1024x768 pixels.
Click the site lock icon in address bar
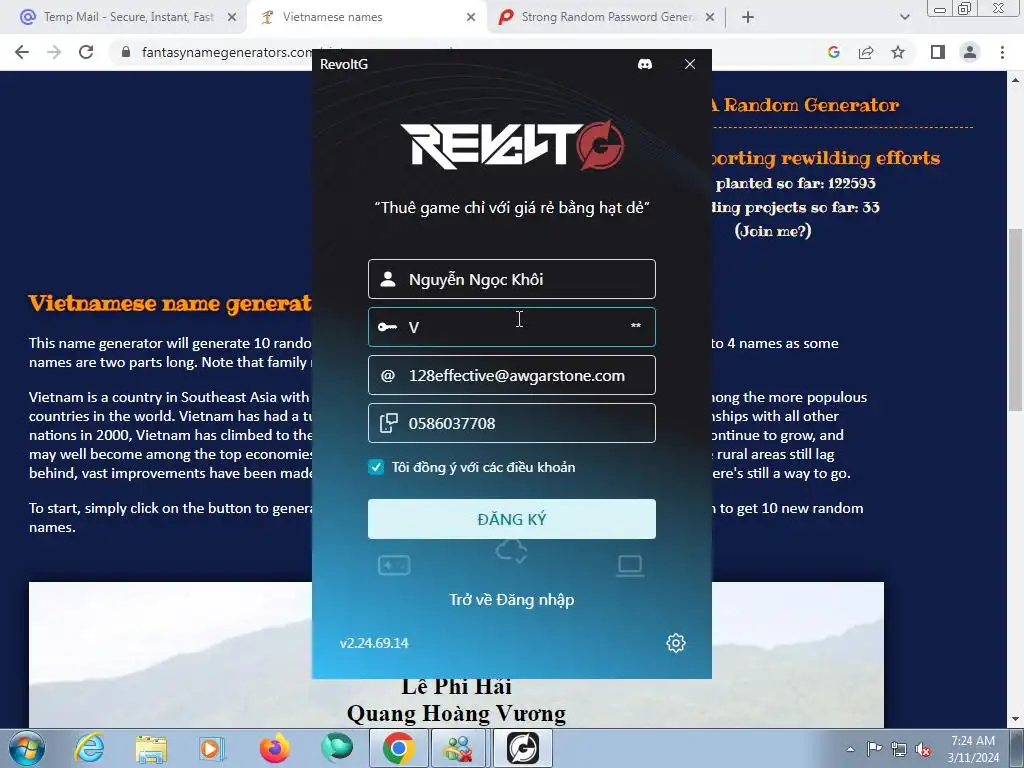point(126,52)
